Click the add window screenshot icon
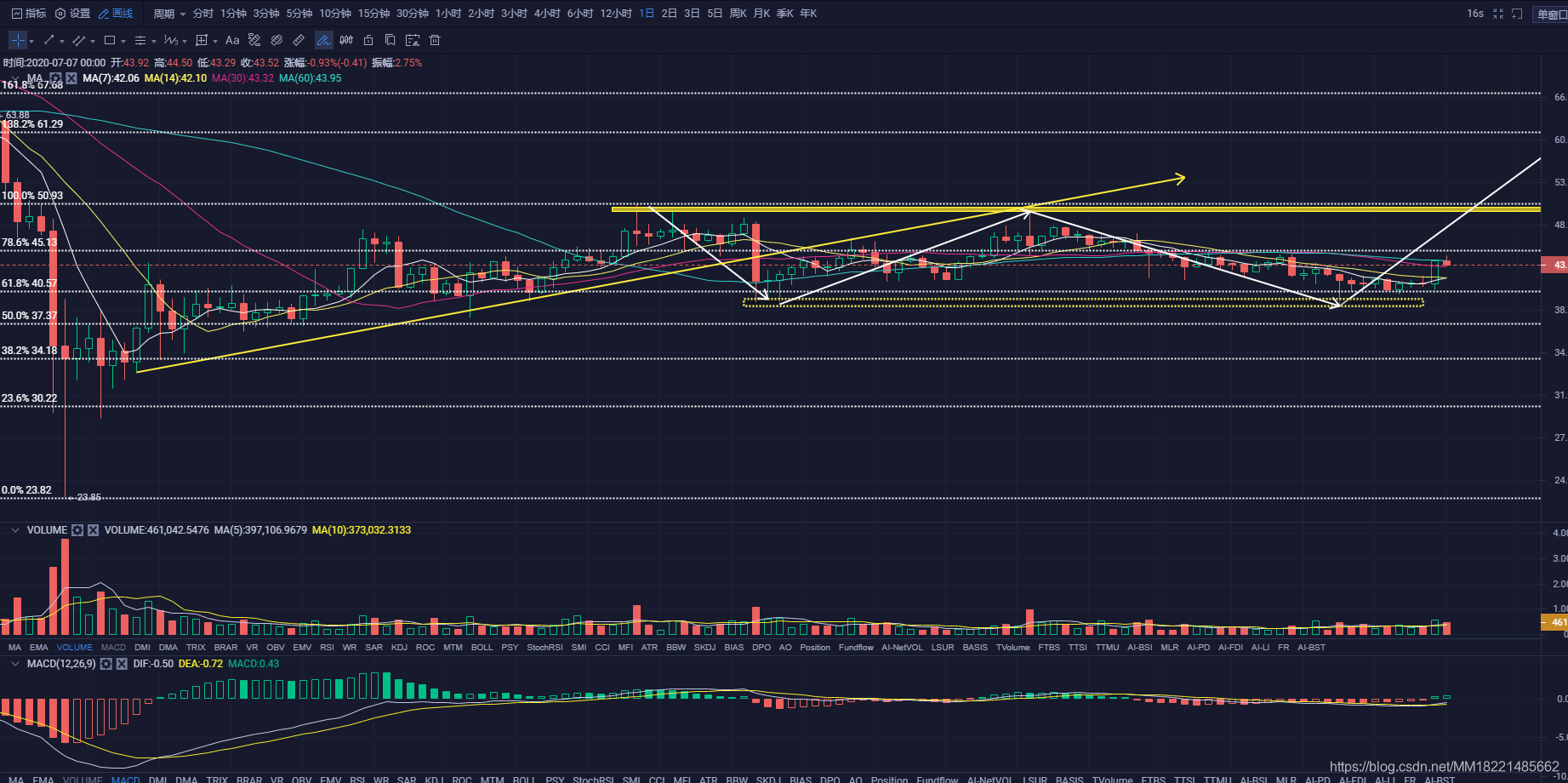 [1517, 14]
